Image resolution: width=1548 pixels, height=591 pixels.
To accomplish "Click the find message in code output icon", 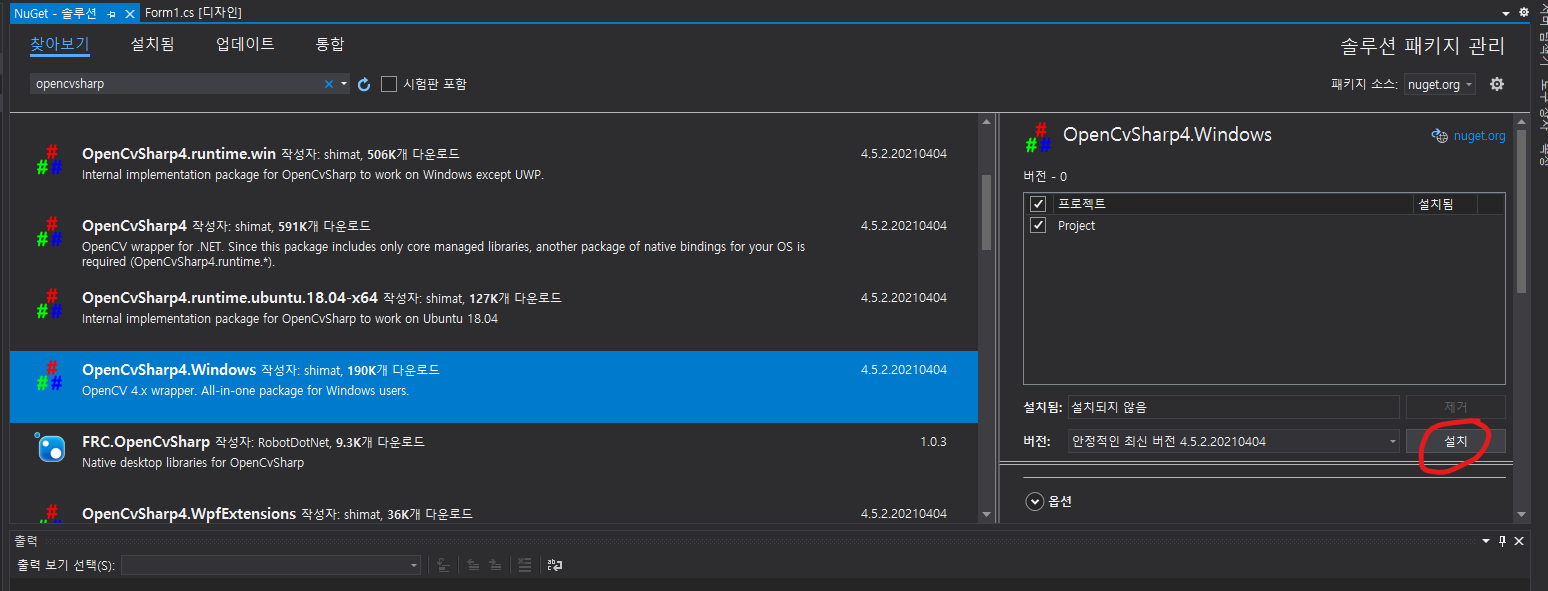I will [443, 565].
